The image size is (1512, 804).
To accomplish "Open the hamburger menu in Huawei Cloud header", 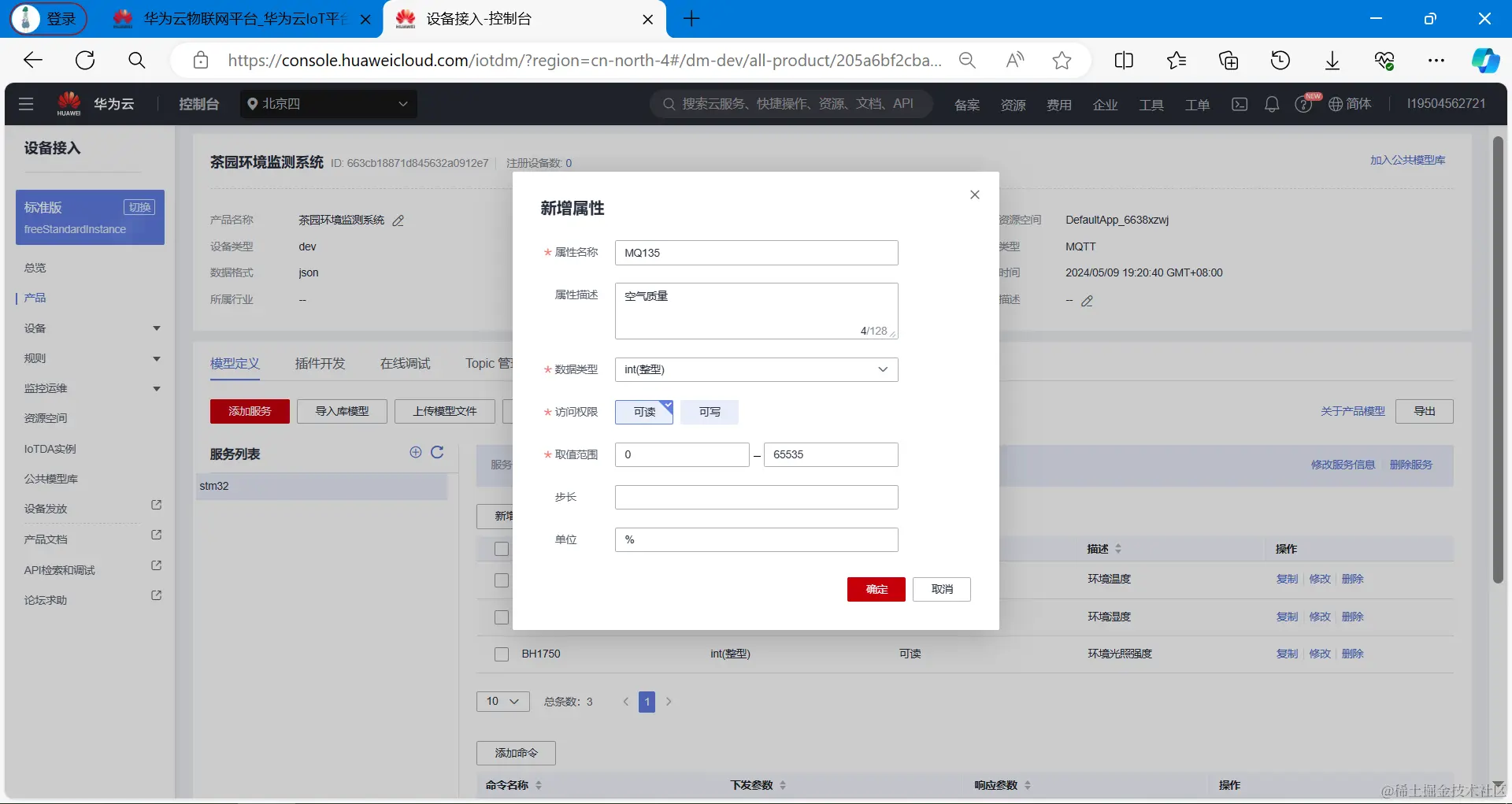I will (x=26, y=104).
